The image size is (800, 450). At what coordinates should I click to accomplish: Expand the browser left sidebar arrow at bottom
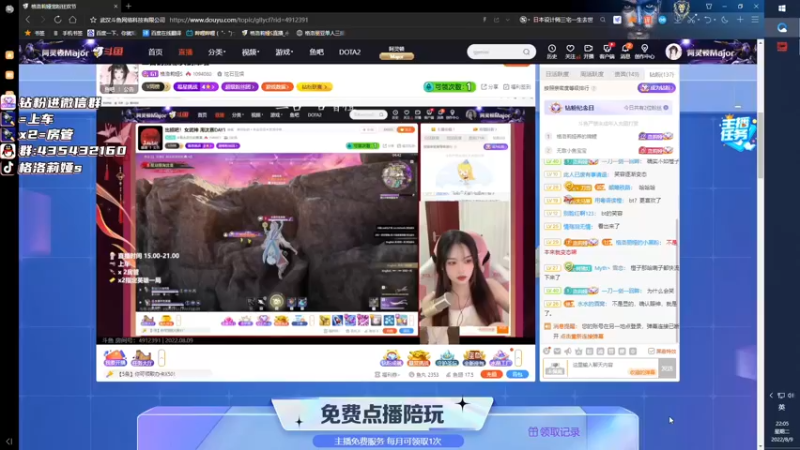tap(9, 441)
